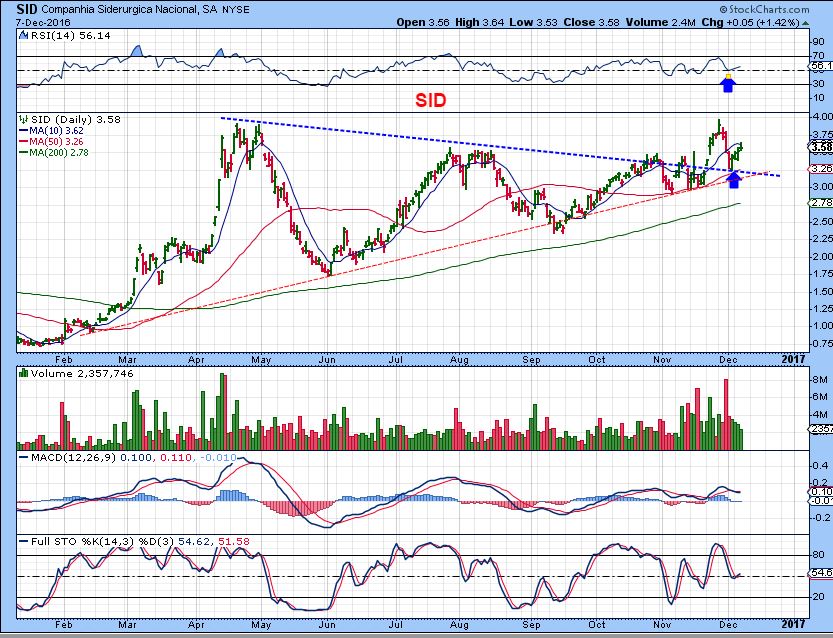Image resolution: width=833 pixels, height=638 pixels.
Task: Click the May label under the price chart
Action: (x=261, y=360)
